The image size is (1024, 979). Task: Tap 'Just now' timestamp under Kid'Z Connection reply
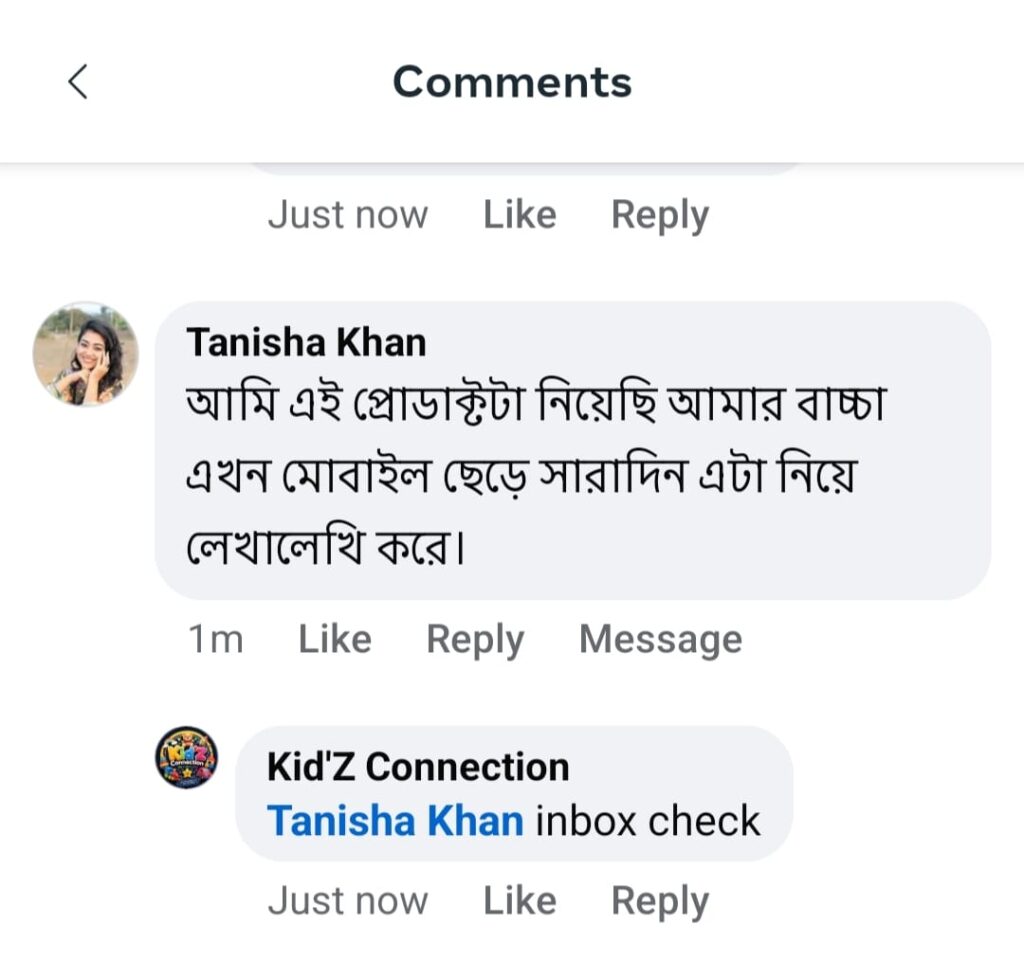coord(347,901)
